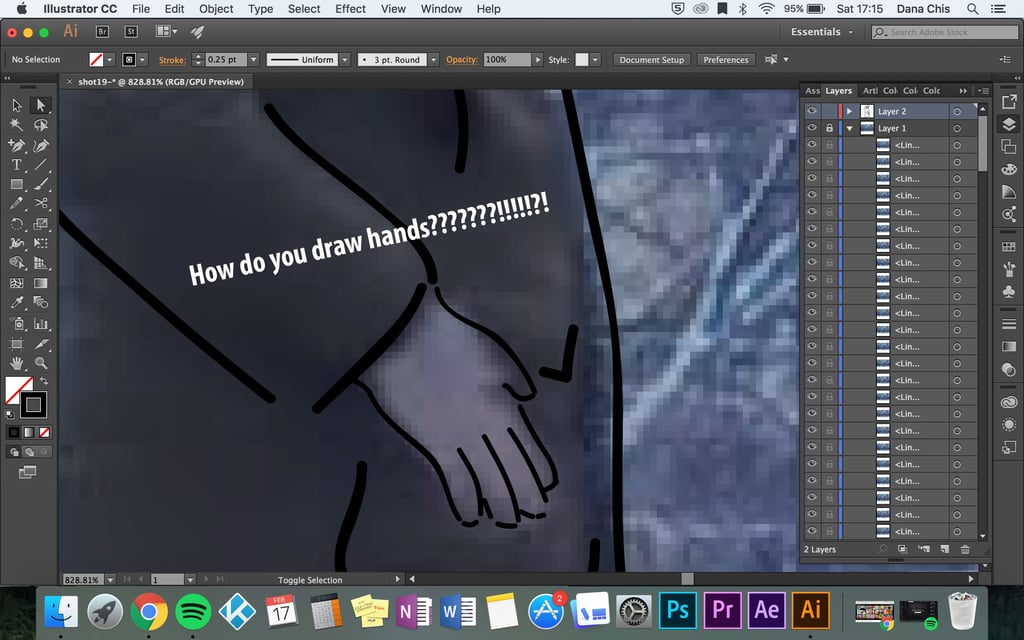
Task: Pick the Paintbrush tool
Action: pyautogui.click(x=41, y=184)
